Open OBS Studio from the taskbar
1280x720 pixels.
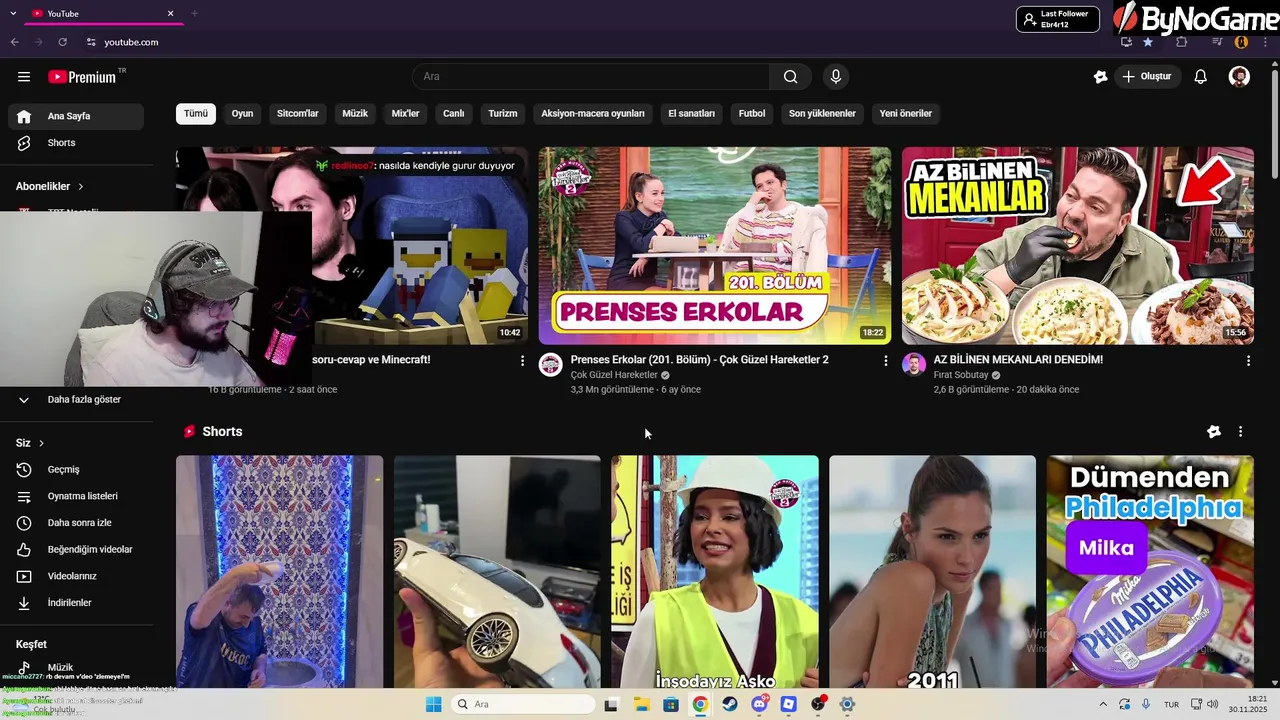818,704
